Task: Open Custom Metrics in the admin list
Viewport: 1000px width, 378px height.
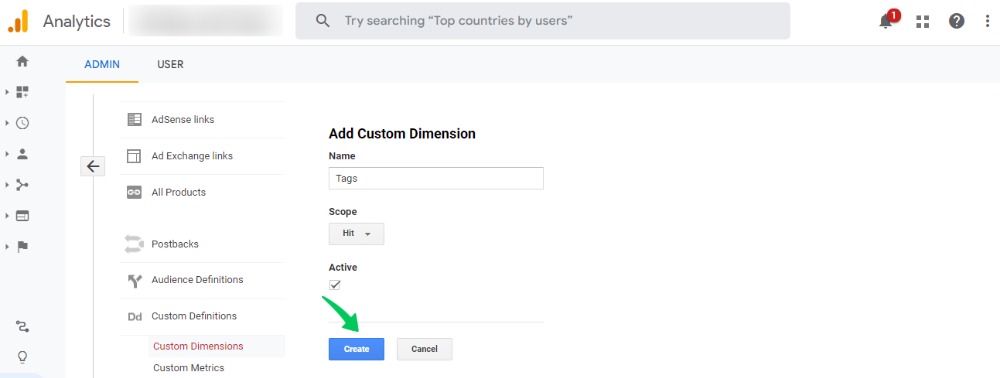Action: click(189, 368)
